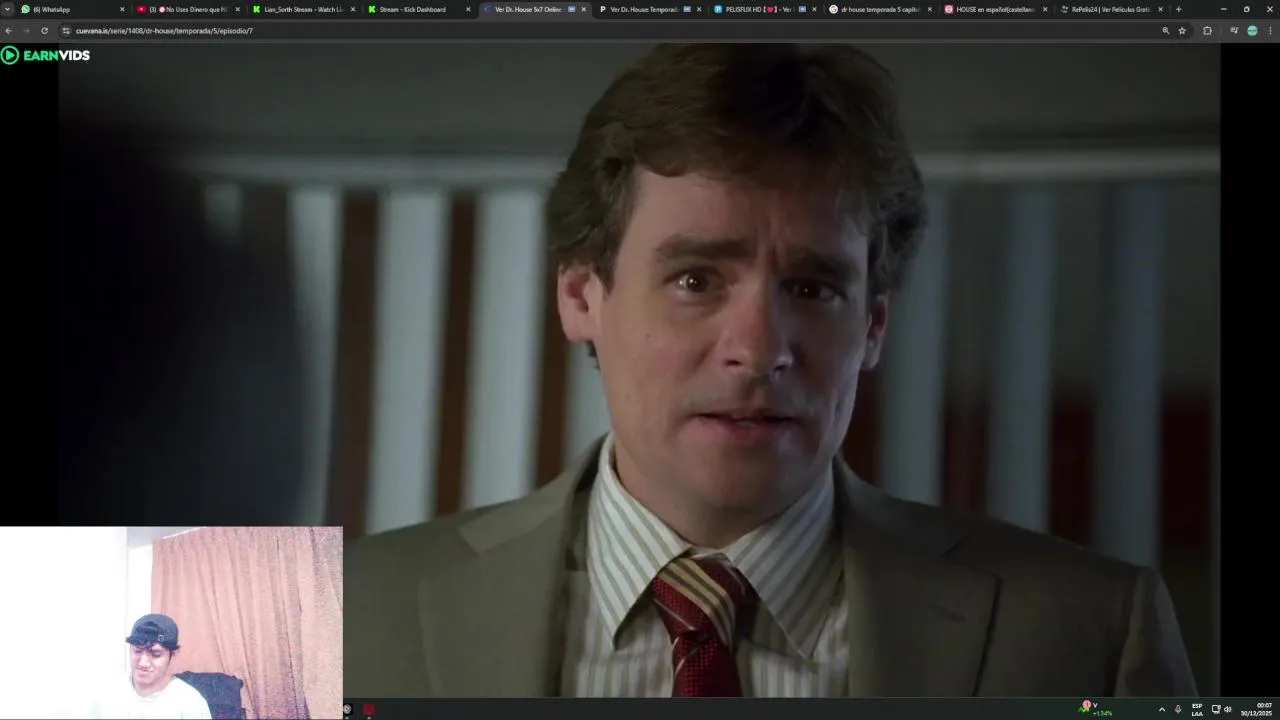Close the 'Ver Dr. House 5x7 Online' tab

pyautogui.click(x=583, y=9)
